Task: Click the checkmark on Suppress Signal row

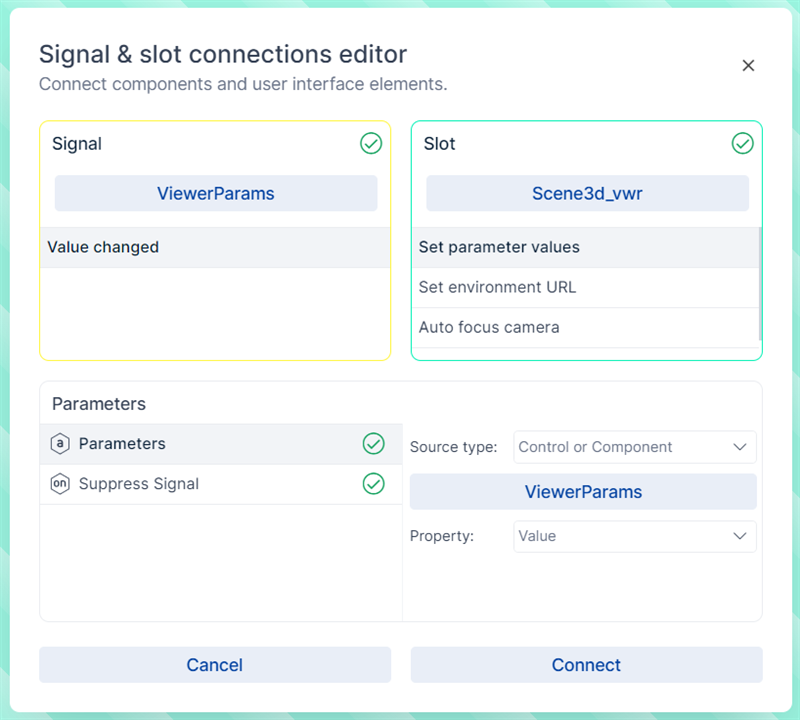Action: [x=373, y=484]
